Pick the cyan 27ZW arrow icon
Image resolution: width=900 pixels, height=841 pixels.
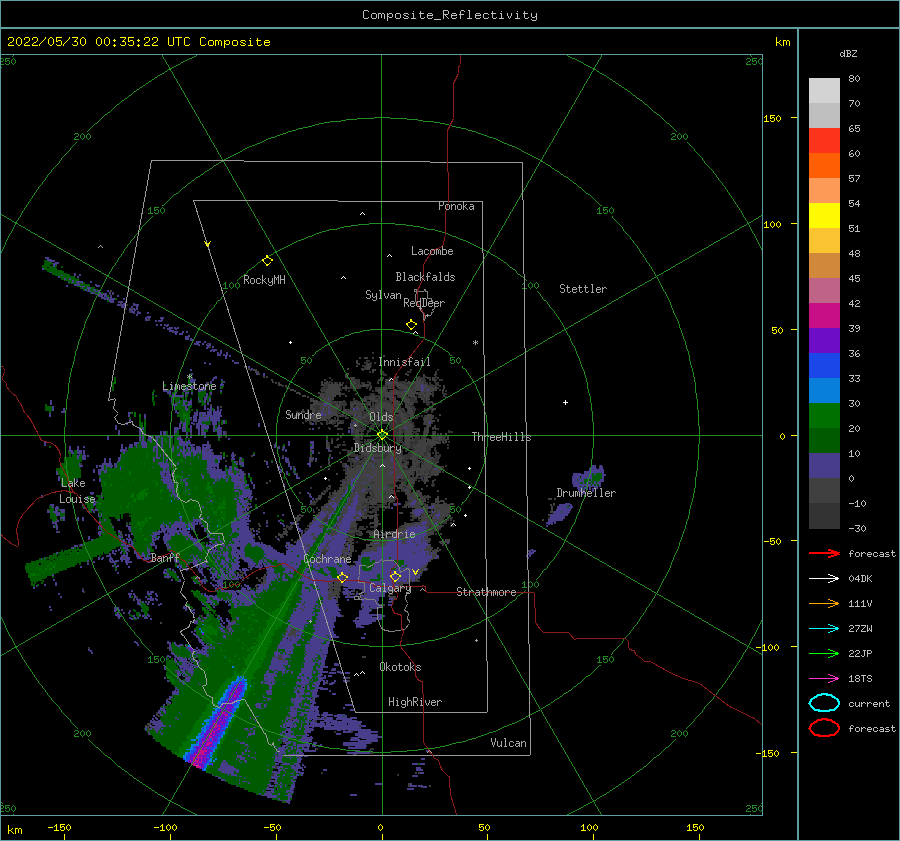click(824, 629)
